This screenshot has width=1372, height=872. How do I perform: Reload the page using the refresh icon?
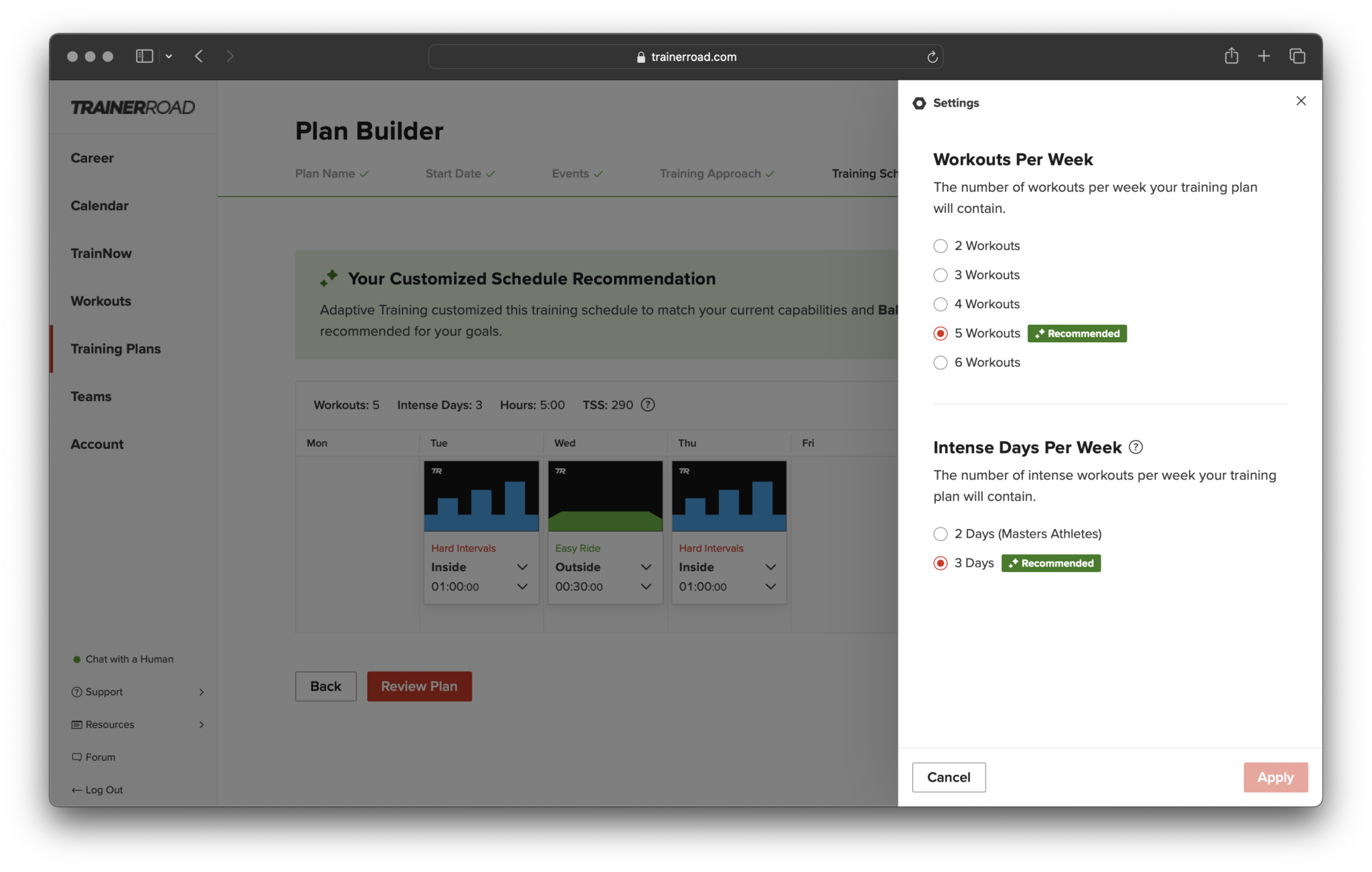click(931, 57)
